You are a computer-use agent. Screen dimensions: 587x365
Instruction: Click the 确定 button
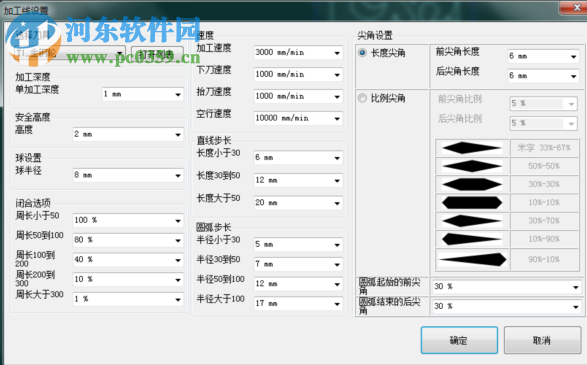[x=459, y=340]
